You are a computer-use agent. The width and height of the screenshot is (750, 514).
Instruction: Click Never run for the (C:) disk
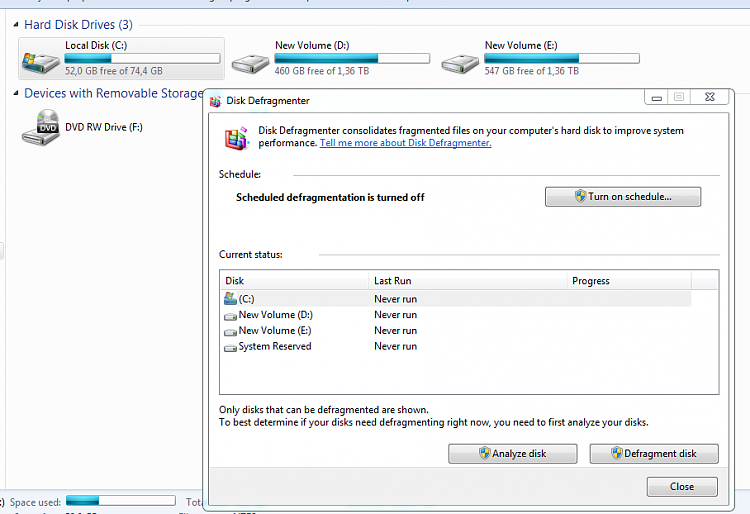click(x=396, y=299)
